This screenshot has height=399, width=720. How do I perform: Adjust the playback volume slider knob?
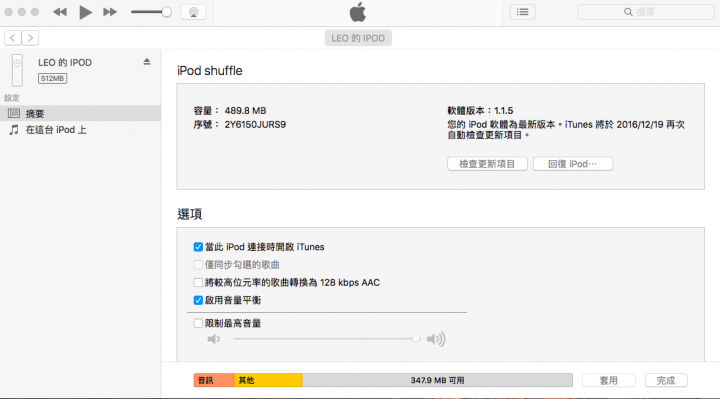coord(167,12)
